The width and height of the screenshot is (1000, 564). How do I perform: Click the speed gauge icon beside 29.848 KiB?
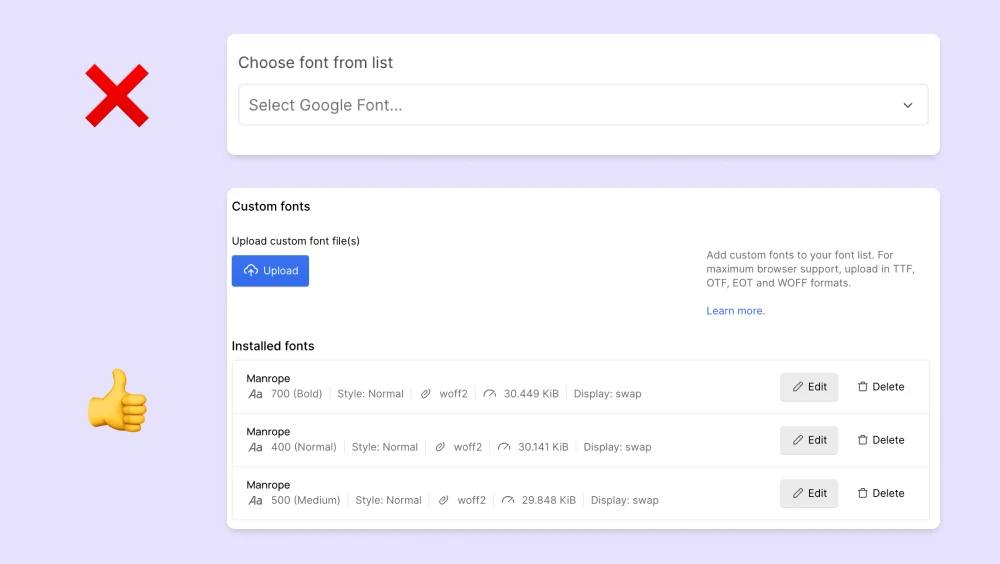coord(508,500)
